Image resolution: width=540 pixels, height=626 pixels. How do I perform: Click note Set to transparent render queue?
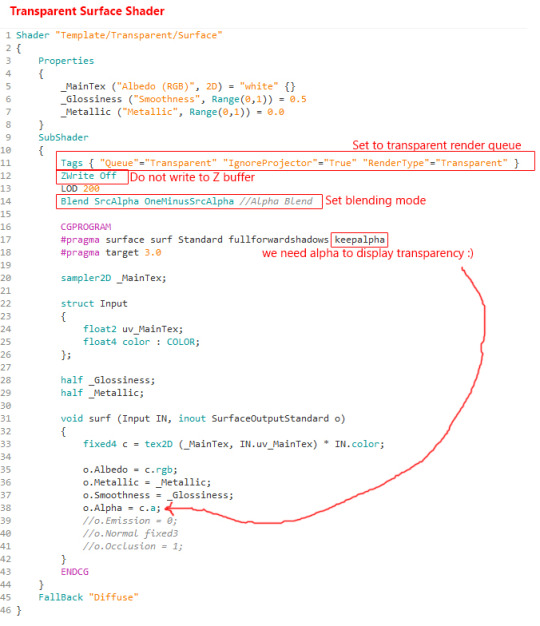coord(437,145)
